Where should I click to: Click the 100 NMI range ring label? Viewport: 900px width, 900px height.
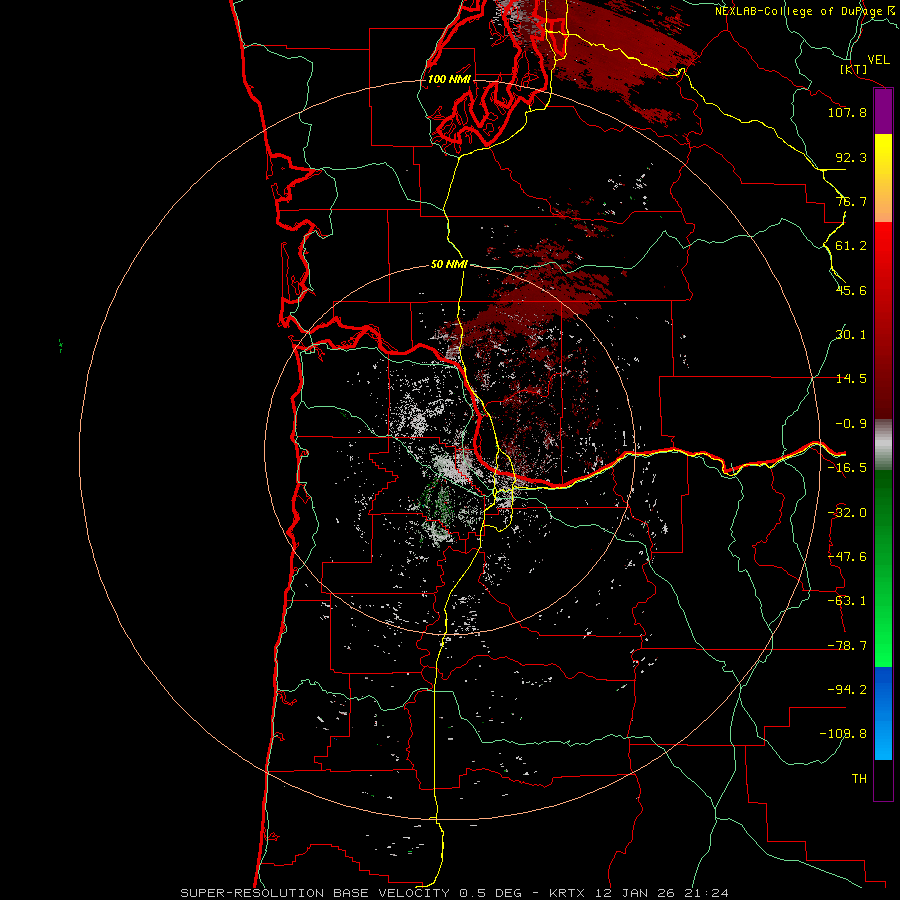(x=449, y=79)
